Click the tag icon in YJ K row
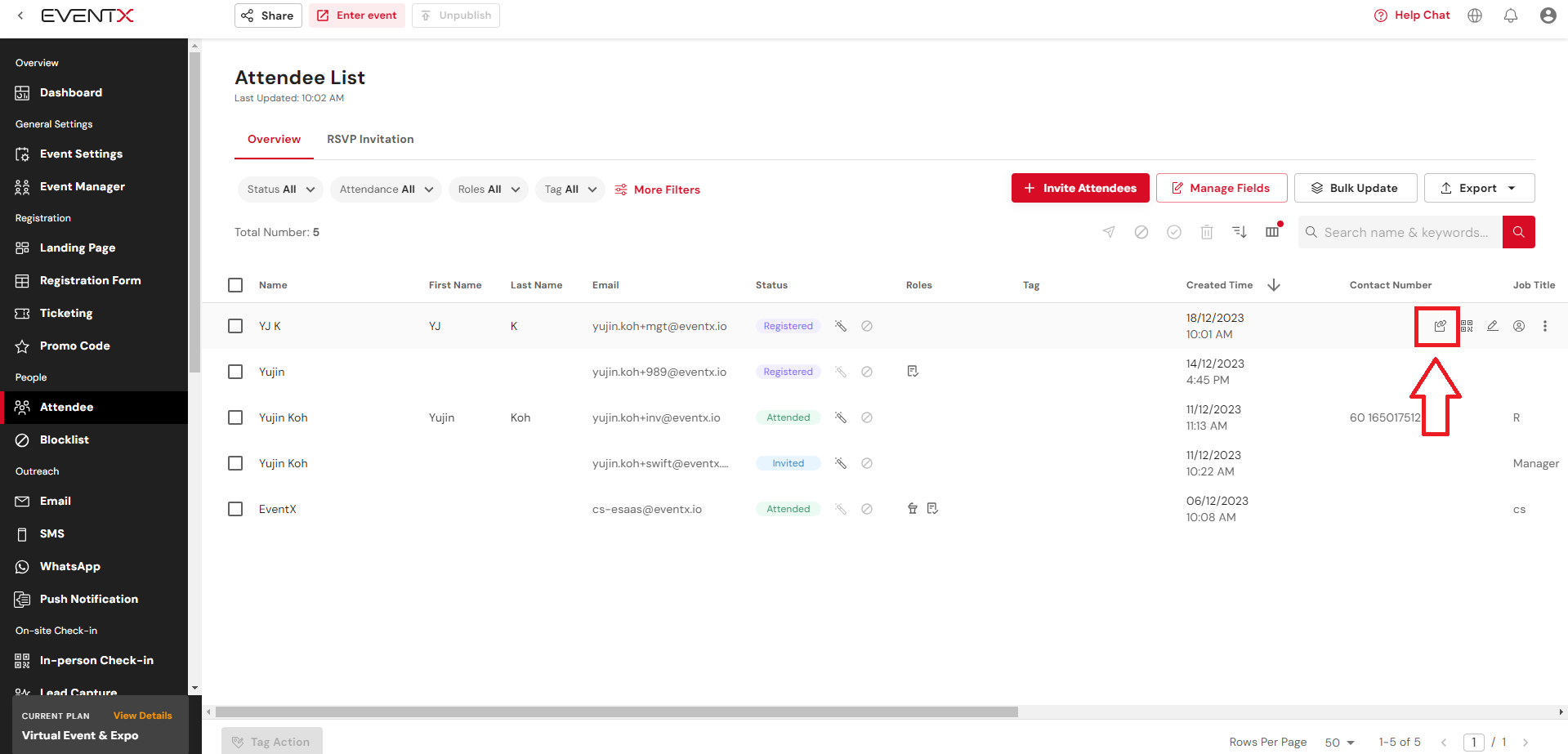 point(841,326)
